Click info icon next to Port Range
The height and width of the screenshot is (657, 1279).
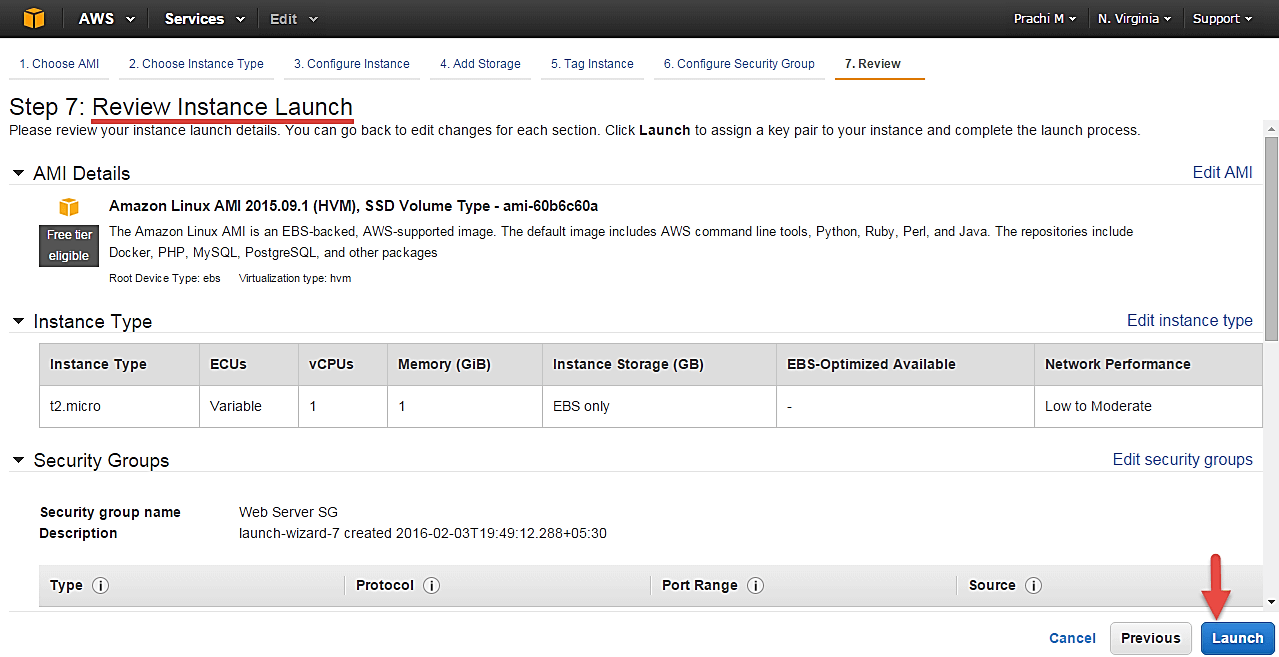coord(755,586)
